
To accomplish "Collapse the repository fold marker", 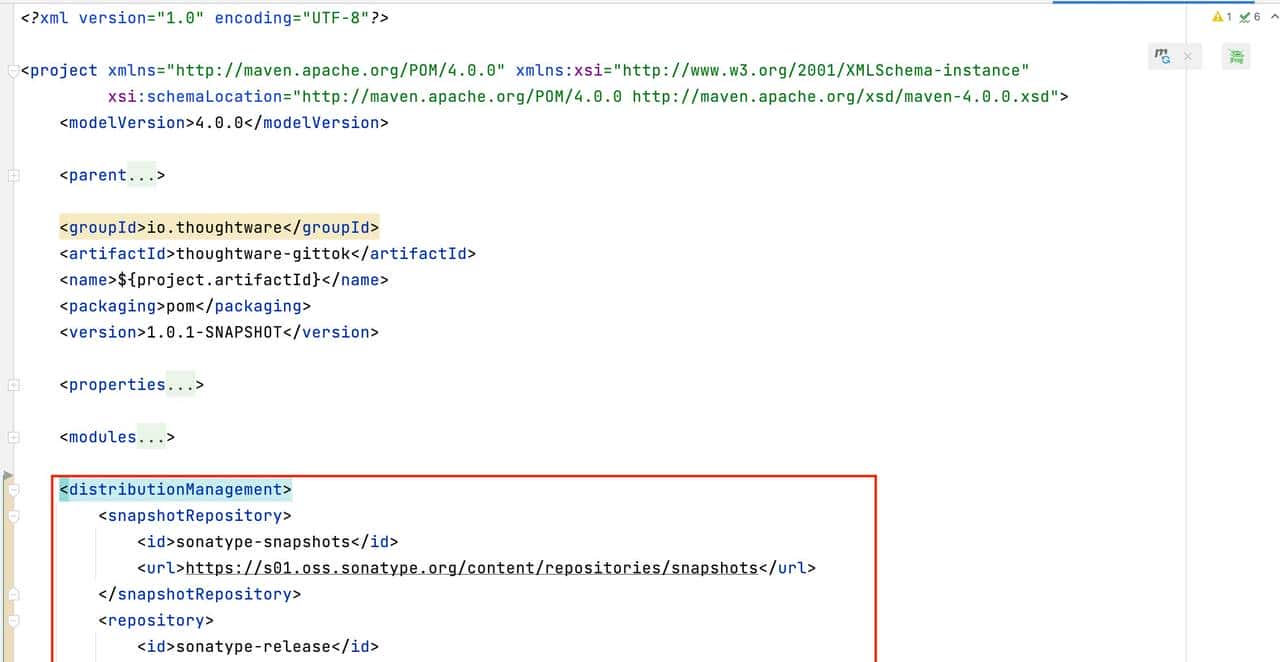I will [13, 621].
